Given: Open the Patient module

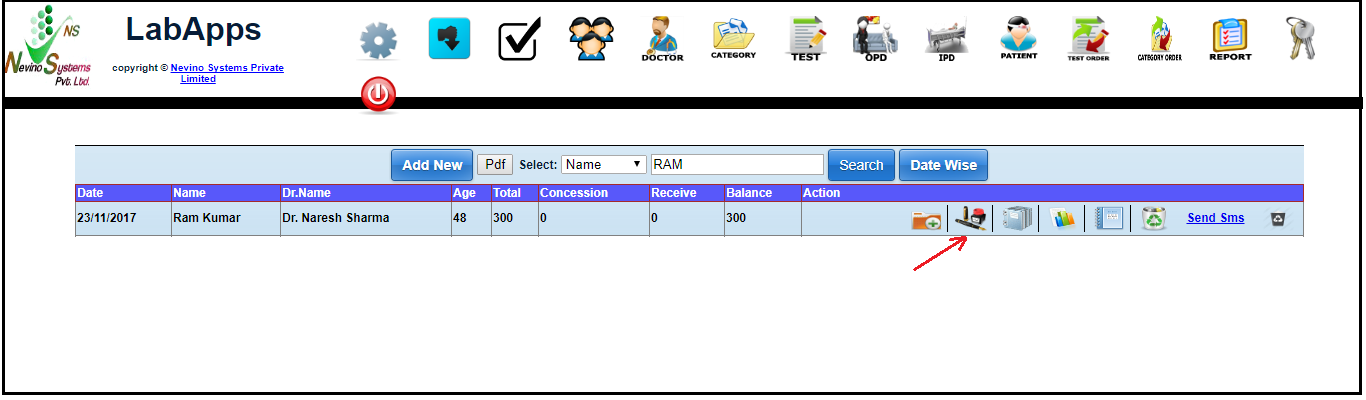Looking at the screenshot, I should point(1018,39).
